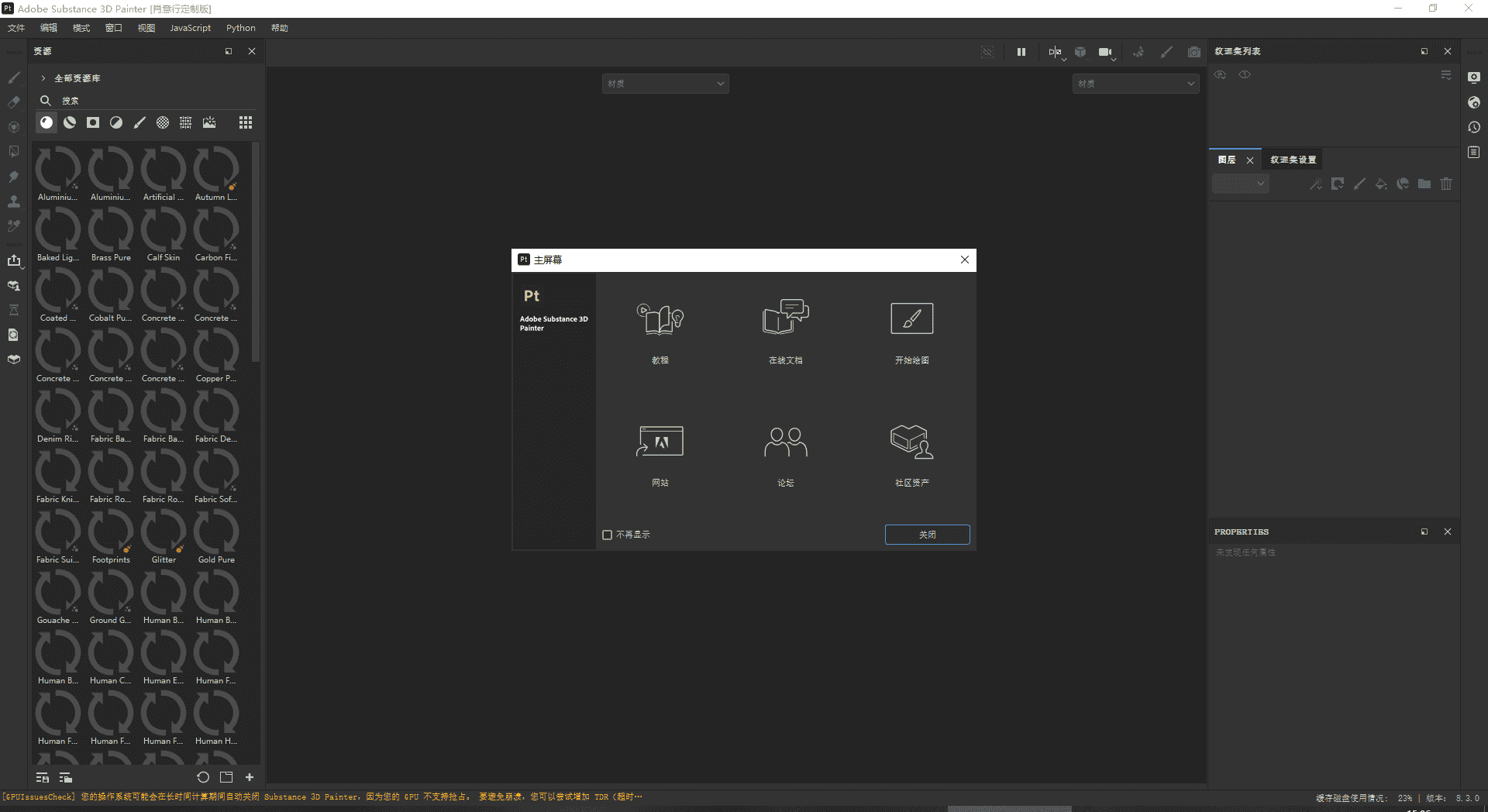Toggle the eye visibility icon in texture set list
The width and height of the screenshot is (1488, 812).
click(x=1220, y=74)
